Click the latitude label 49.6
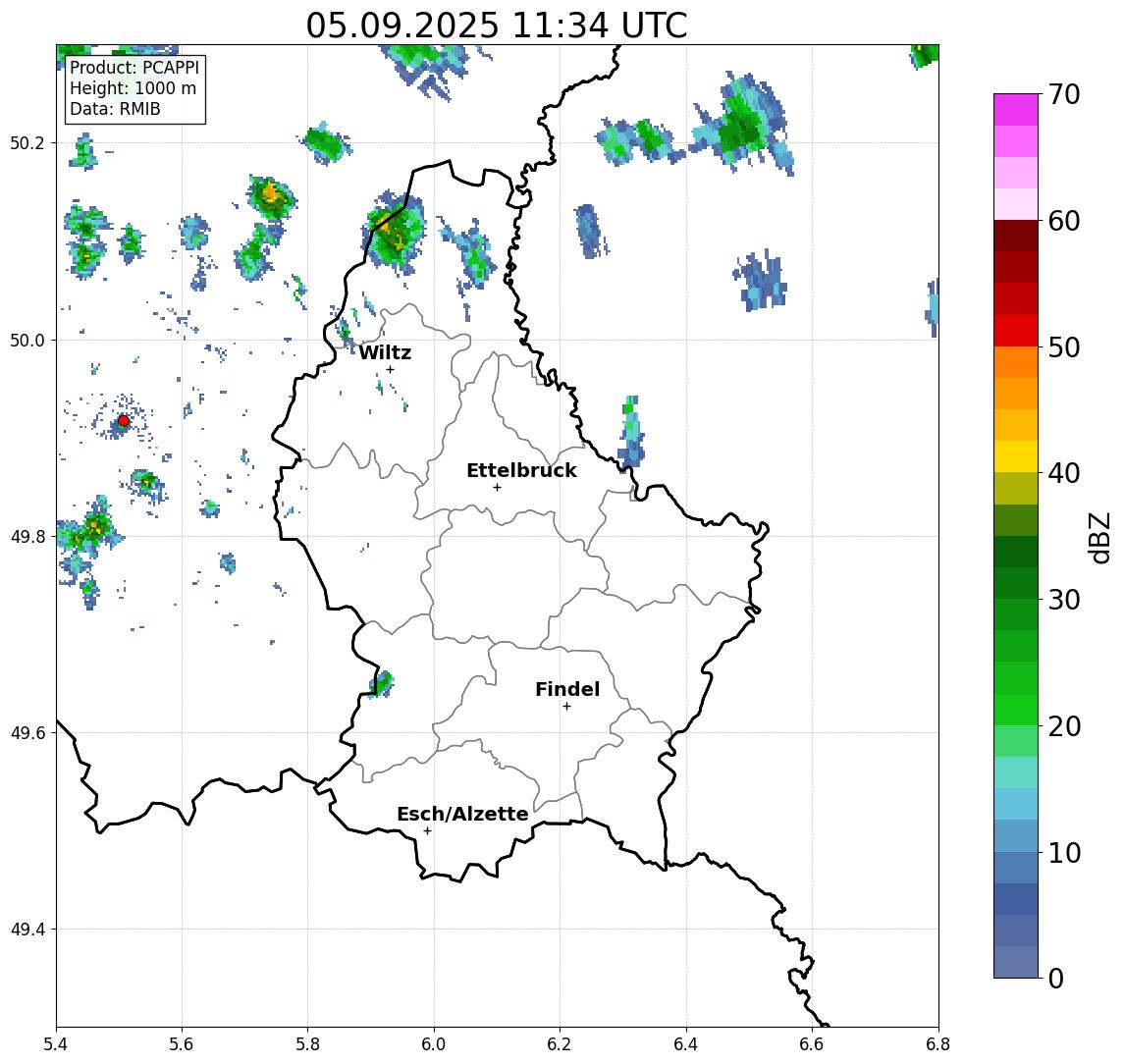 [27, 733]
